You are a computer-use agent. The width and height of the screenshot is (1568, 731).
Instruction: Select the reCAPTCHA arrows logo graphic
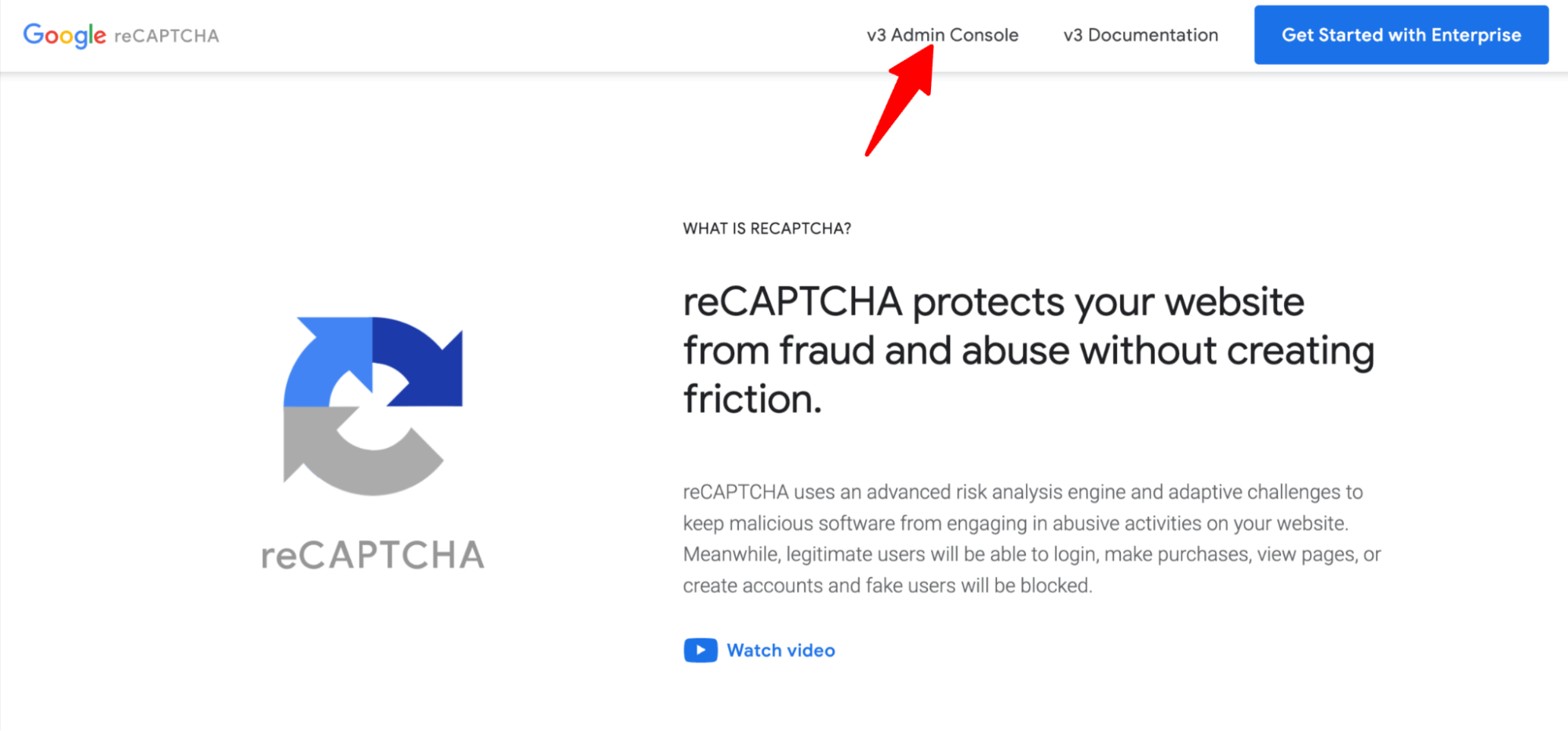(375, 400)
